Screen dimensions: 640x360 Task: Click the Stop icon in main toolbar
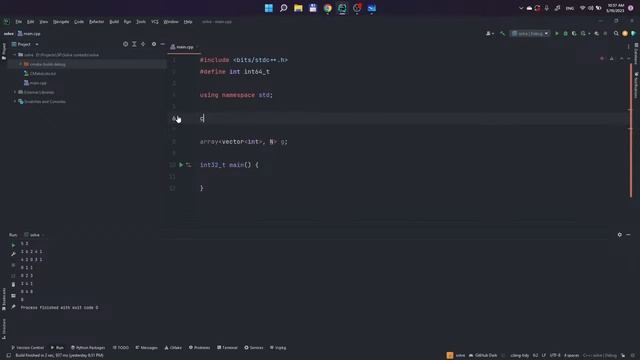coord(605,33)
